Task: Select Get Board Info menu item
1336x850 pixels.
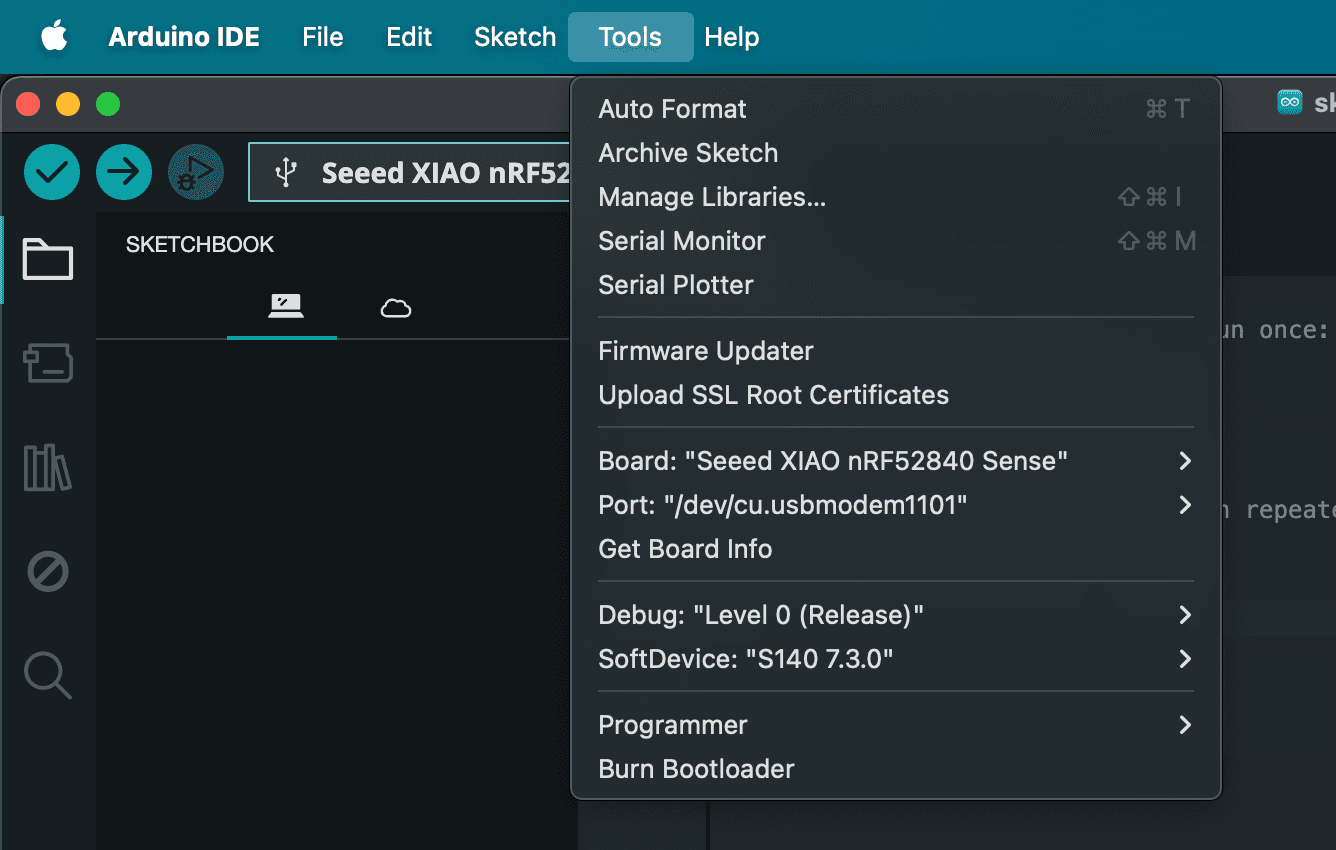Action: click(x=896, y=549)
